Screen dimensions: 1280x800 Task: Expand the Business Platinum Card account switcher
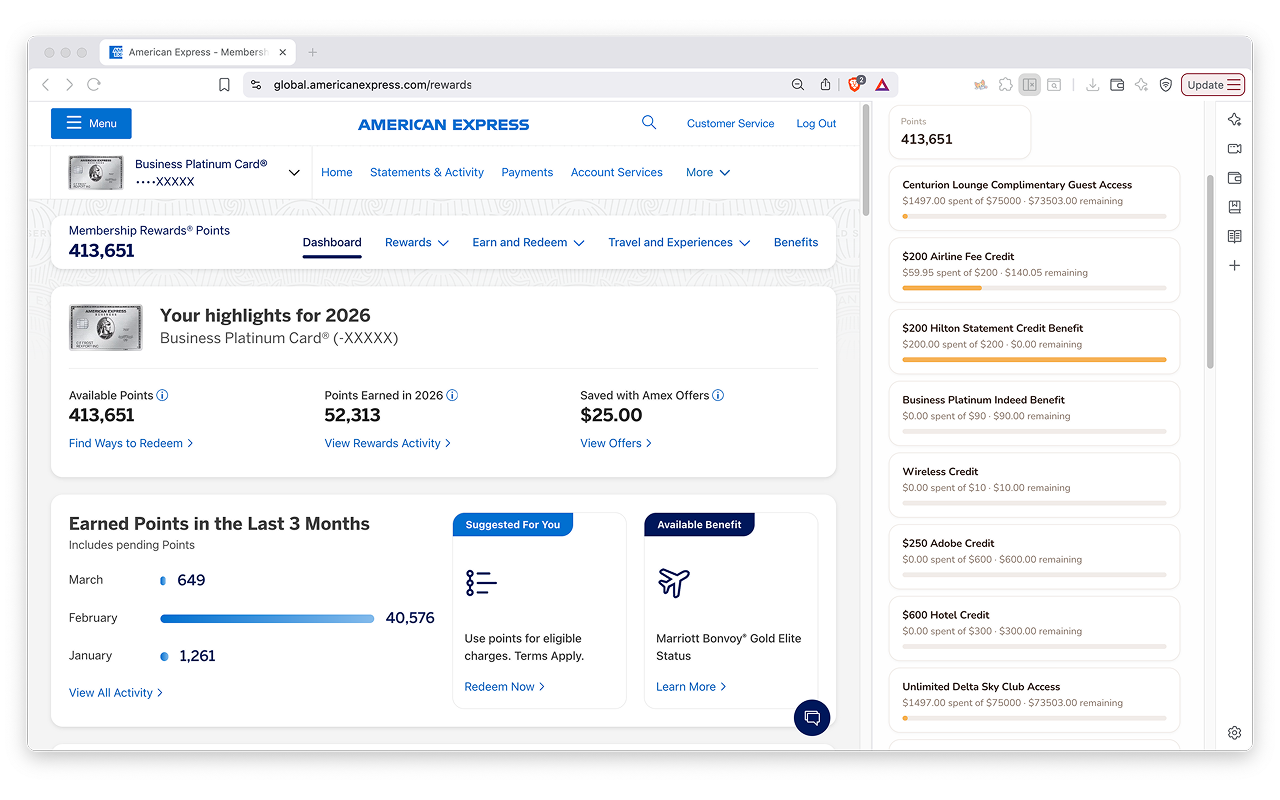pos(294,173)
